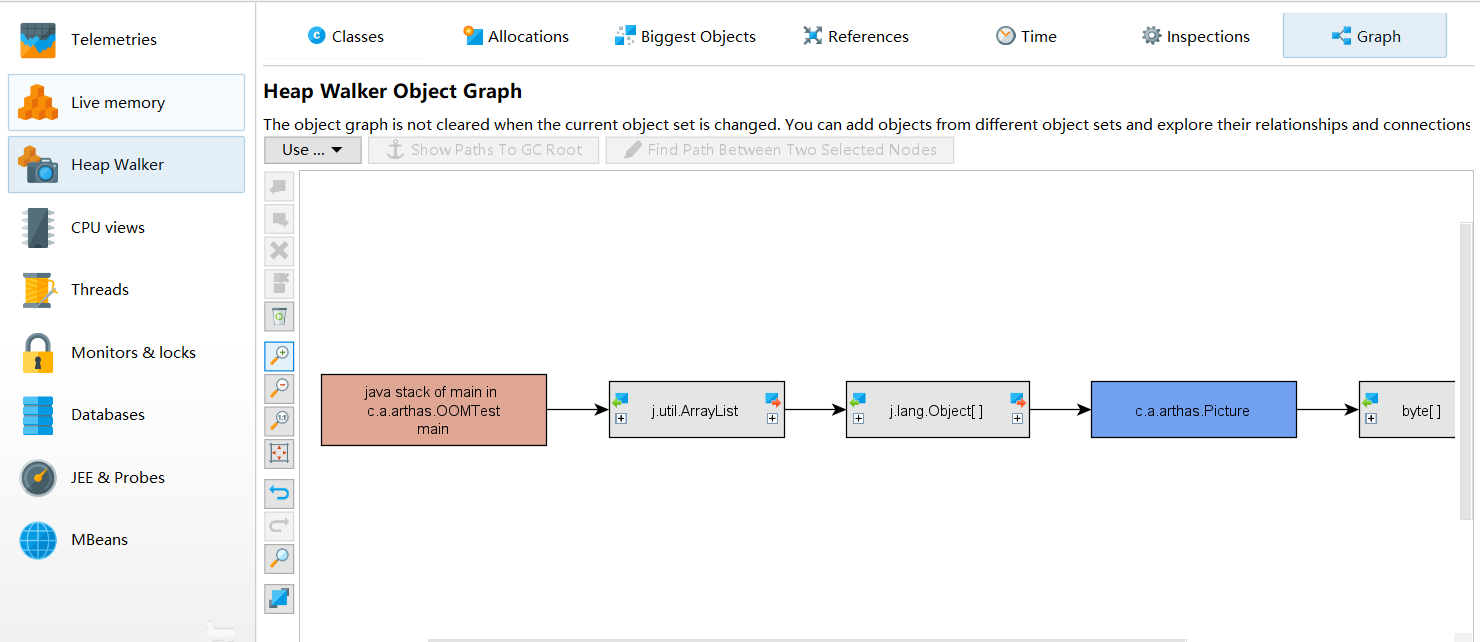1480x642 pixels.
Task: Open the Inspections tab
Action: [1195, 37]
